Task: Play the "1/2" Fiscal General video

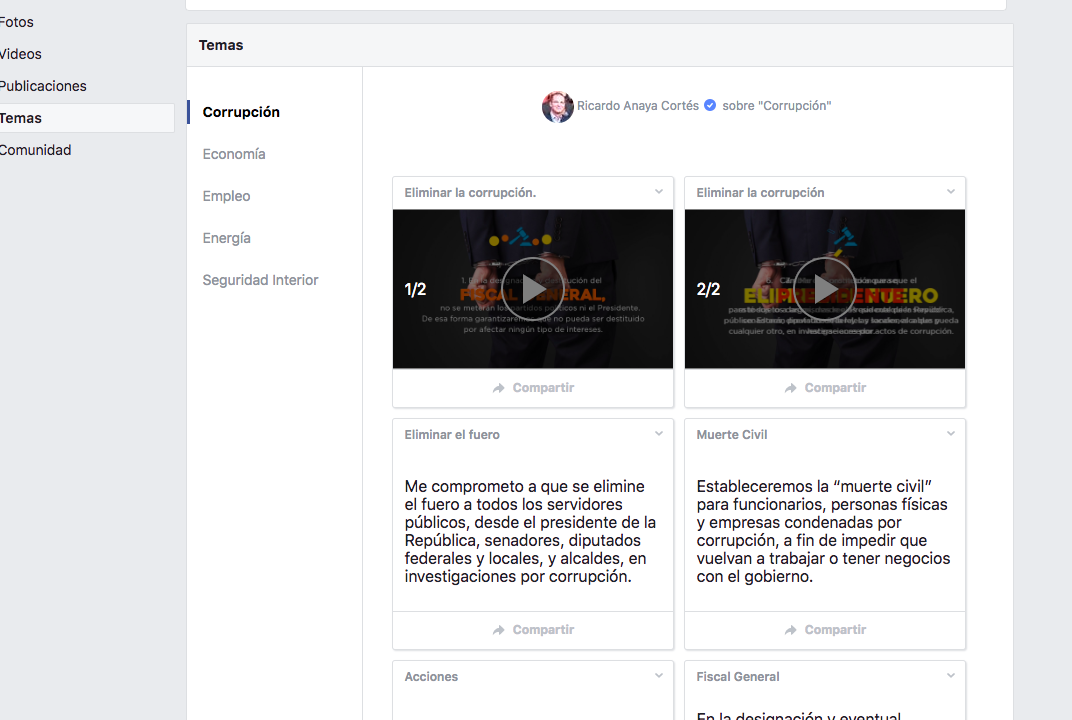Action: click(x=532, y=288)
